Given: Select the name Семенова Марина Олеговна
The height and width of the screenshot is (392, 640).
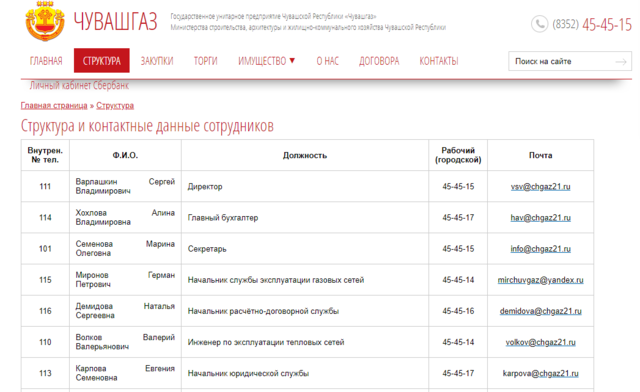Looking at the screenshot, I should 125,248.
